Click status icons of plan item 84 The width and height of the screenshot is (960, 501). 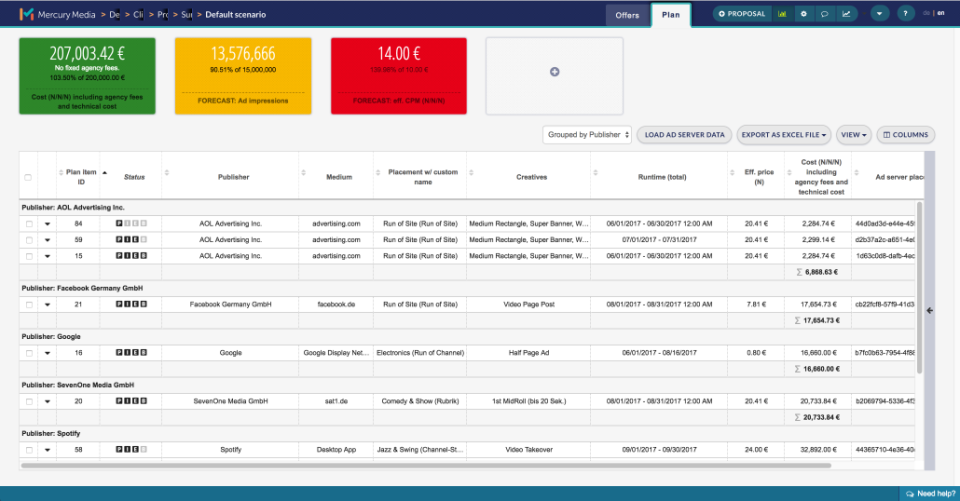132,224
